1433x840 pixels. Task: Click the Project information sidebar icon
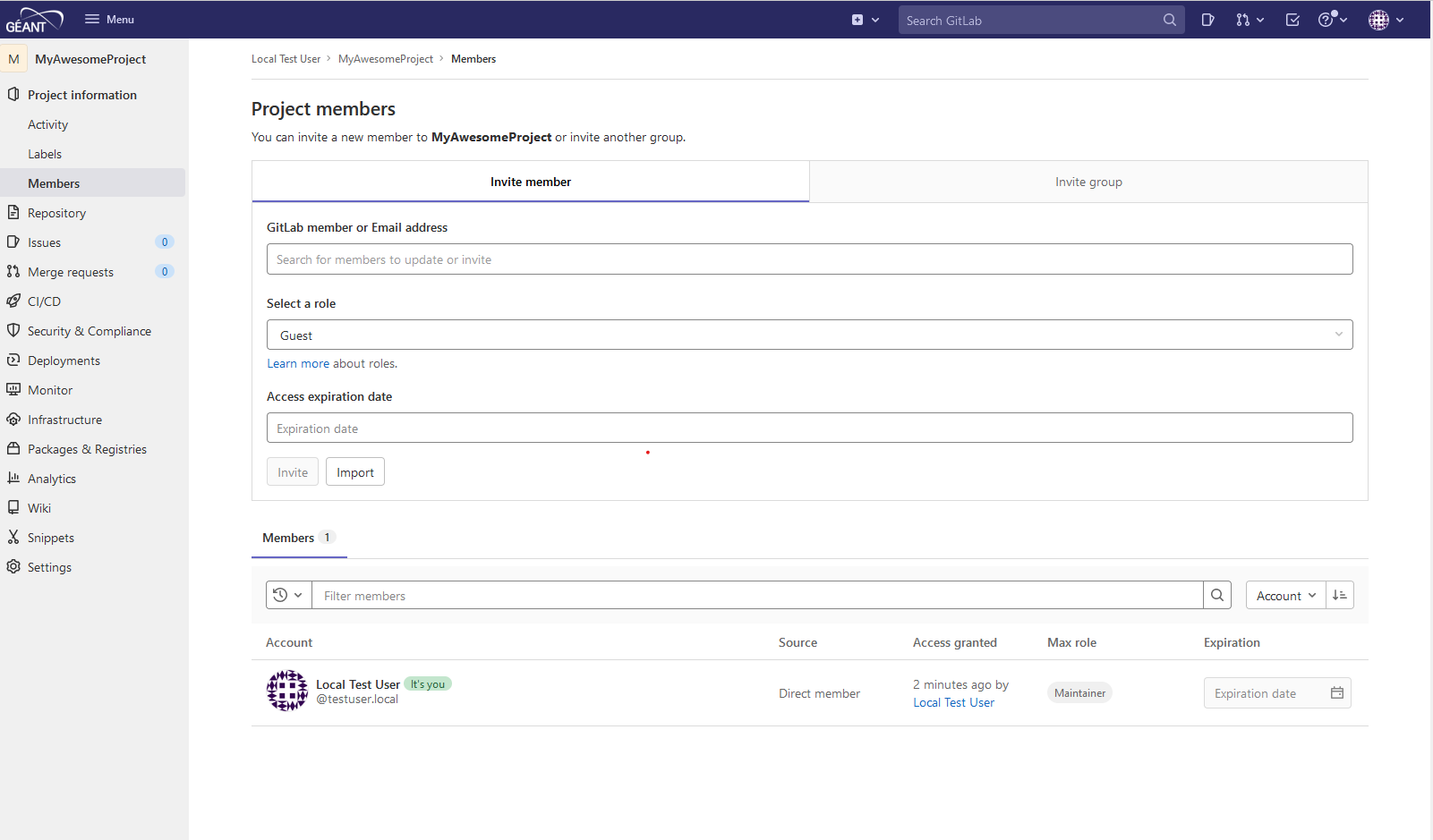point(13,94)
